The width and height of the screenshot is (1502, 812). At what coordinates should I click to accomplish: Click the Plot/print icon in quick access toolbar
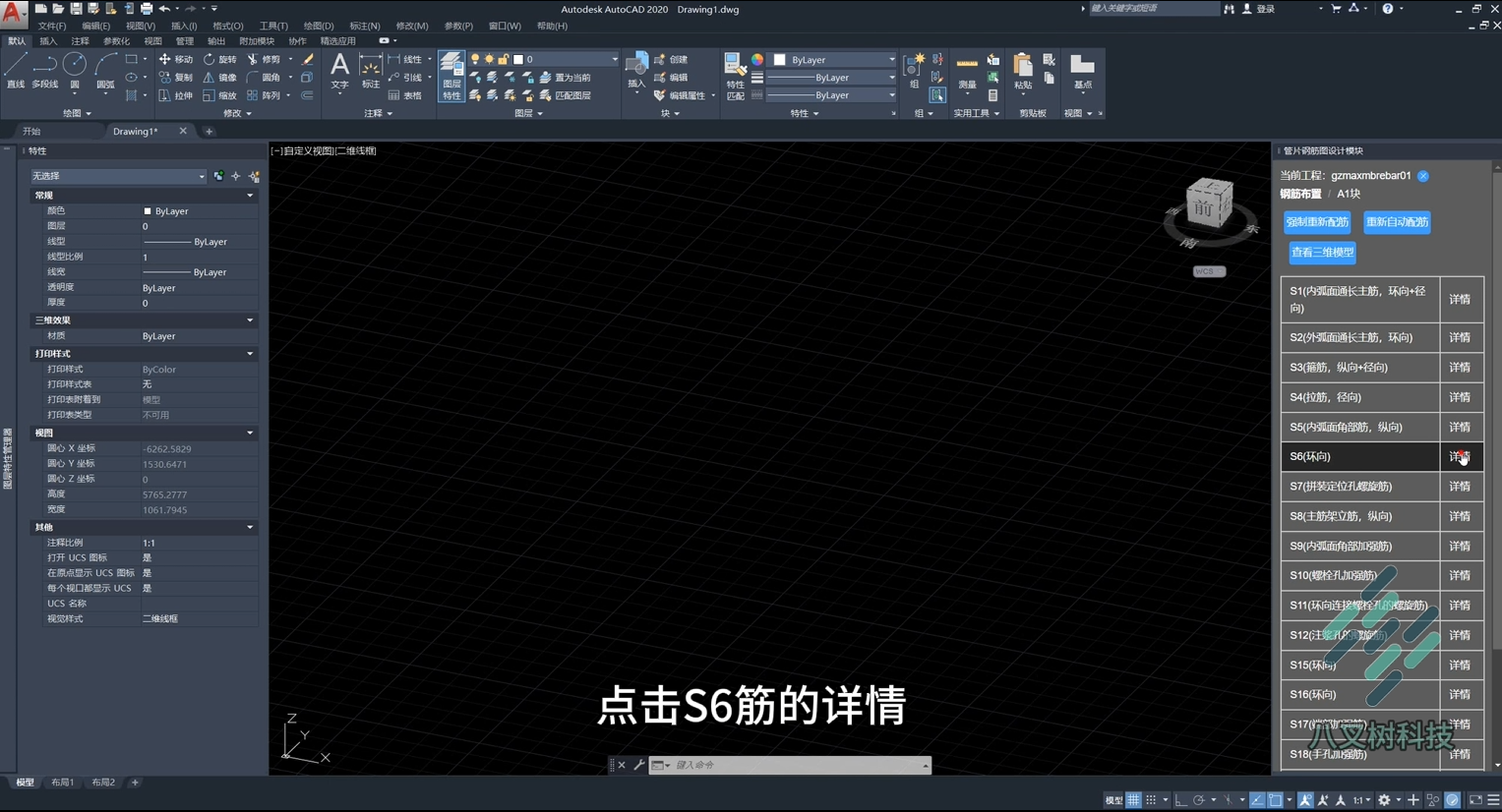pos(147,9)
